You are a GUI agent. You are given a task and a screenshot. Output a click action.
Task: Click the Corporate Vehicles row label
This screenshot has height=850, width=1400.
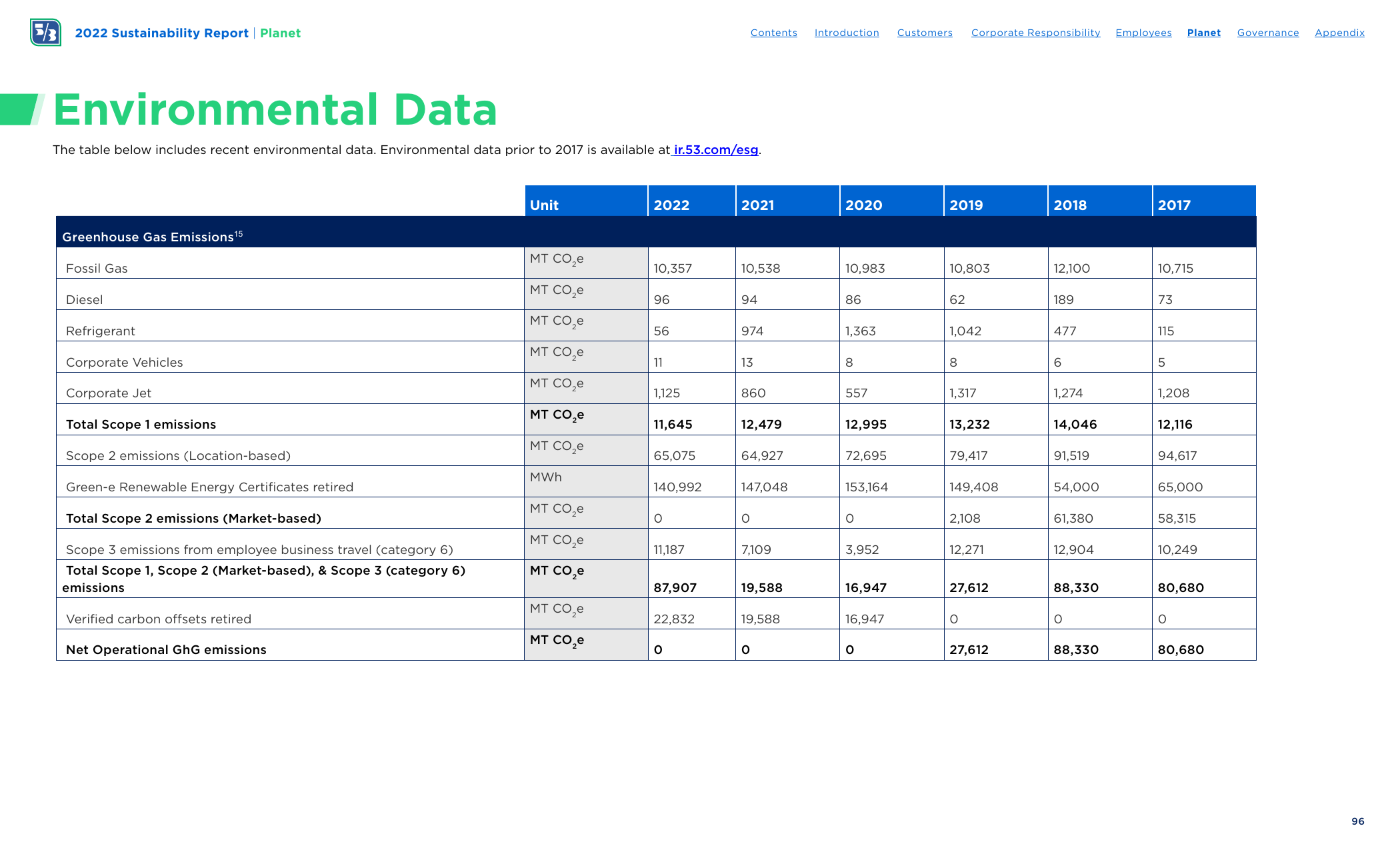coord(124,363)
